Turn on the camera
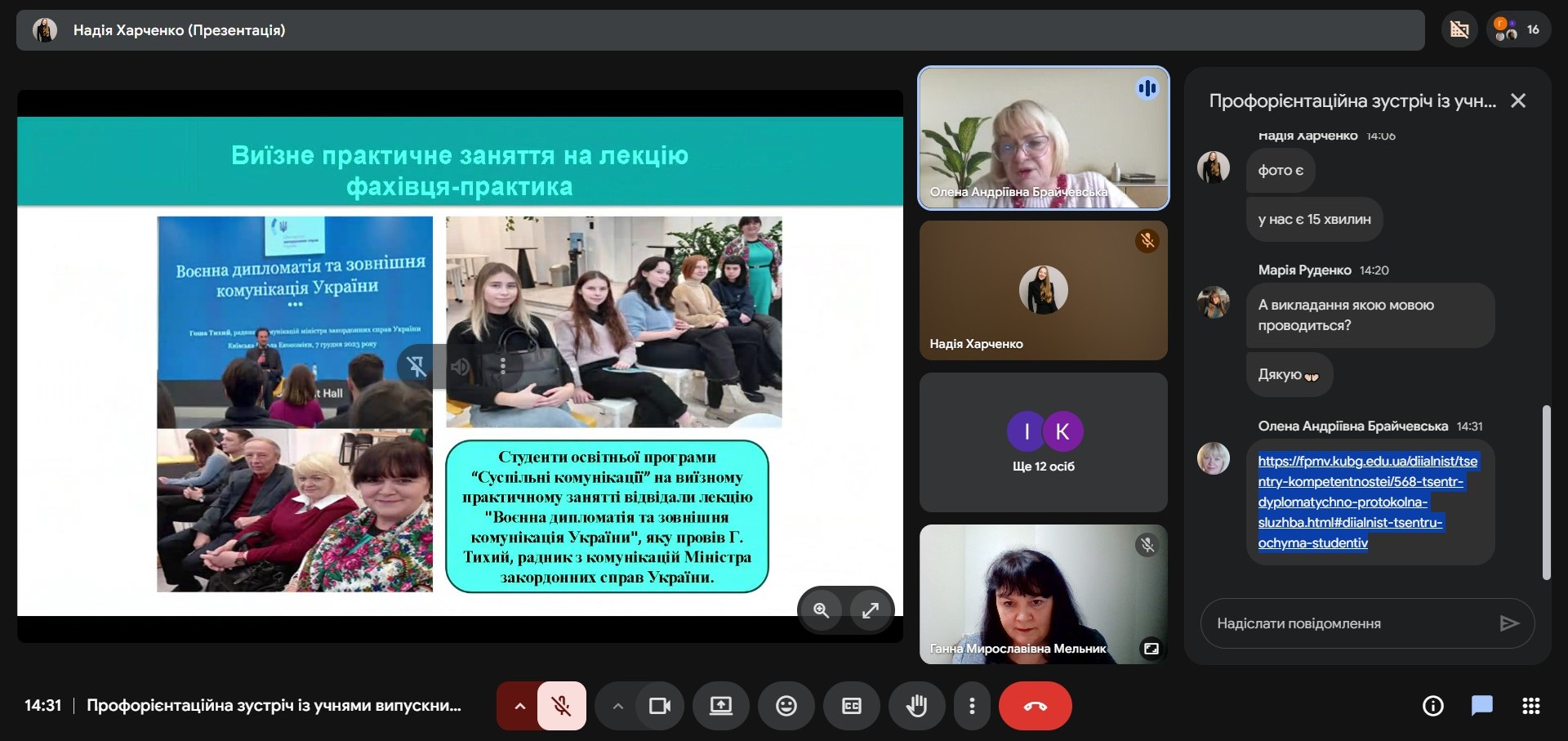The image size is (1568, 741). point(659,706)
